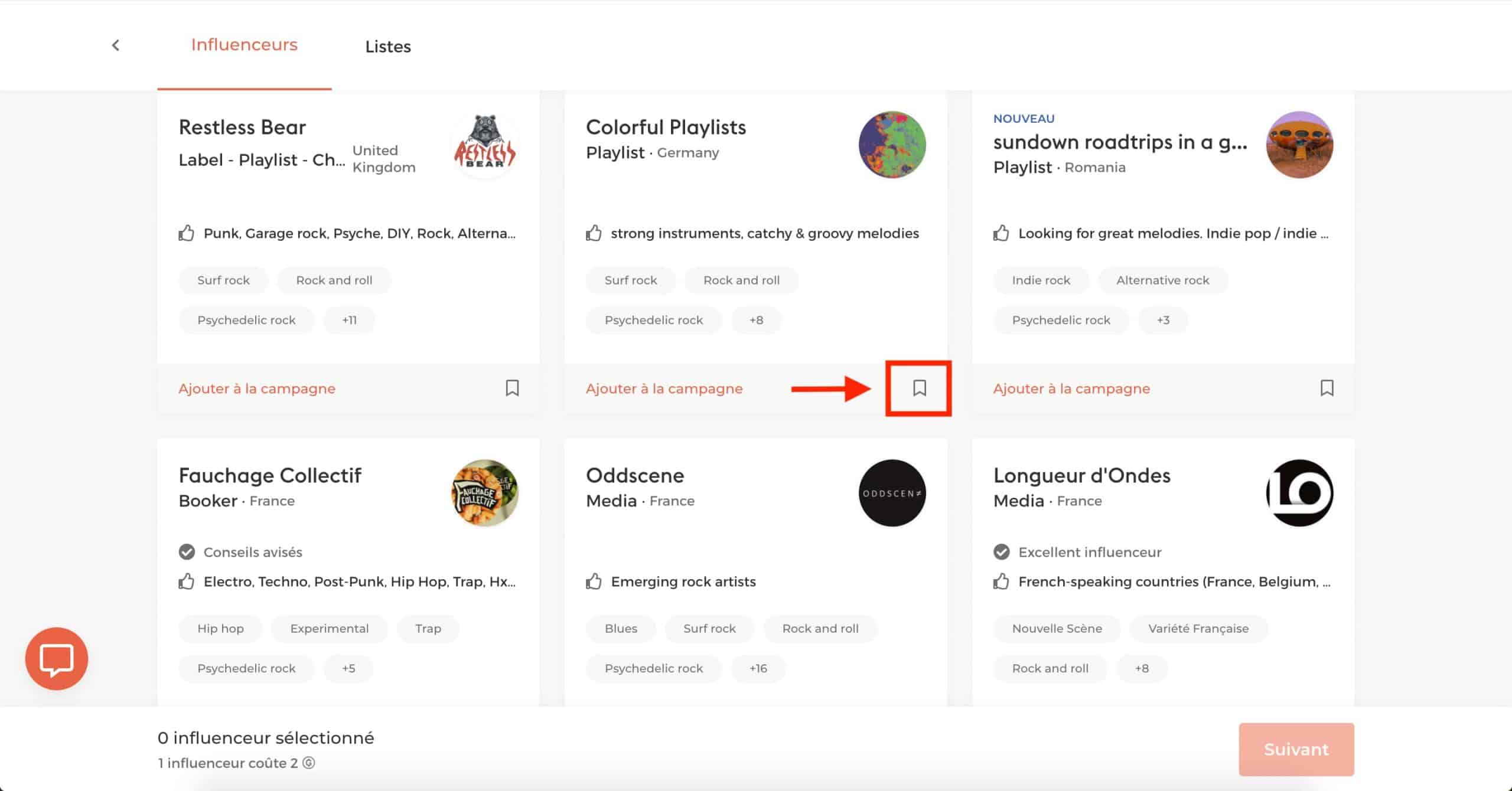
Task: Click 'Emerging rock artists' description
Action: tap(683, 581)
